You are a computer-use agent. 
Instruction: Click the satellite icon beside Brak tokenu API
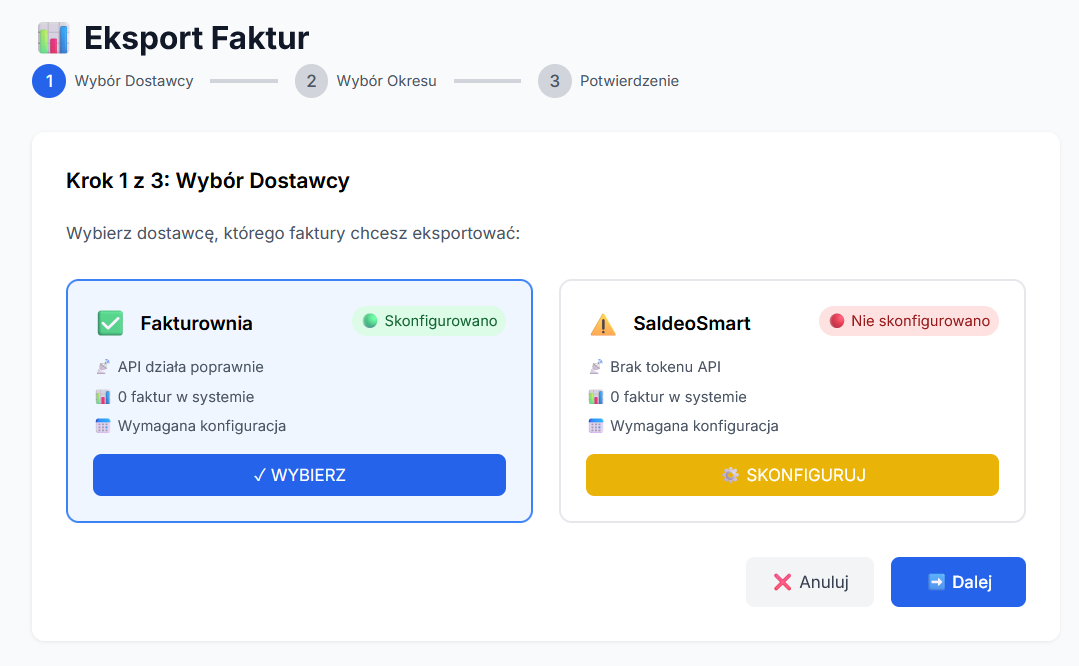coord(595,367)
